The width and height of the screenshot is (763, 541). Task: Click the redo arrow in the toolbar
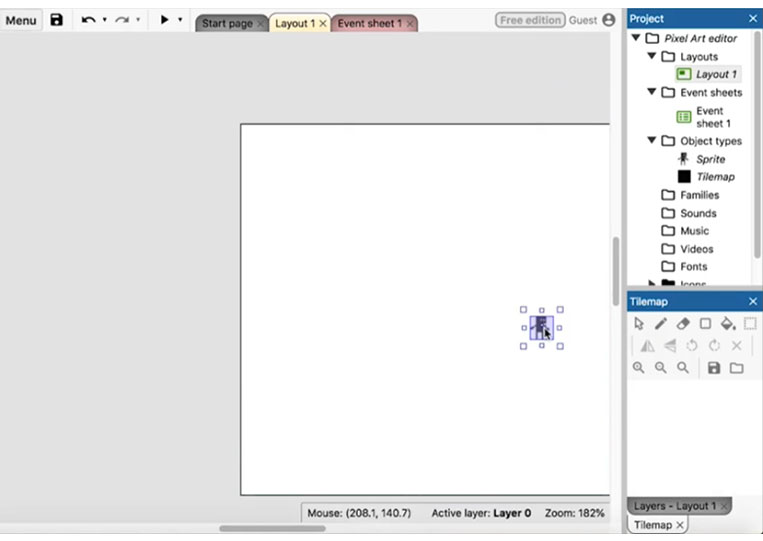pyautogui.click(x=122, y=20)
